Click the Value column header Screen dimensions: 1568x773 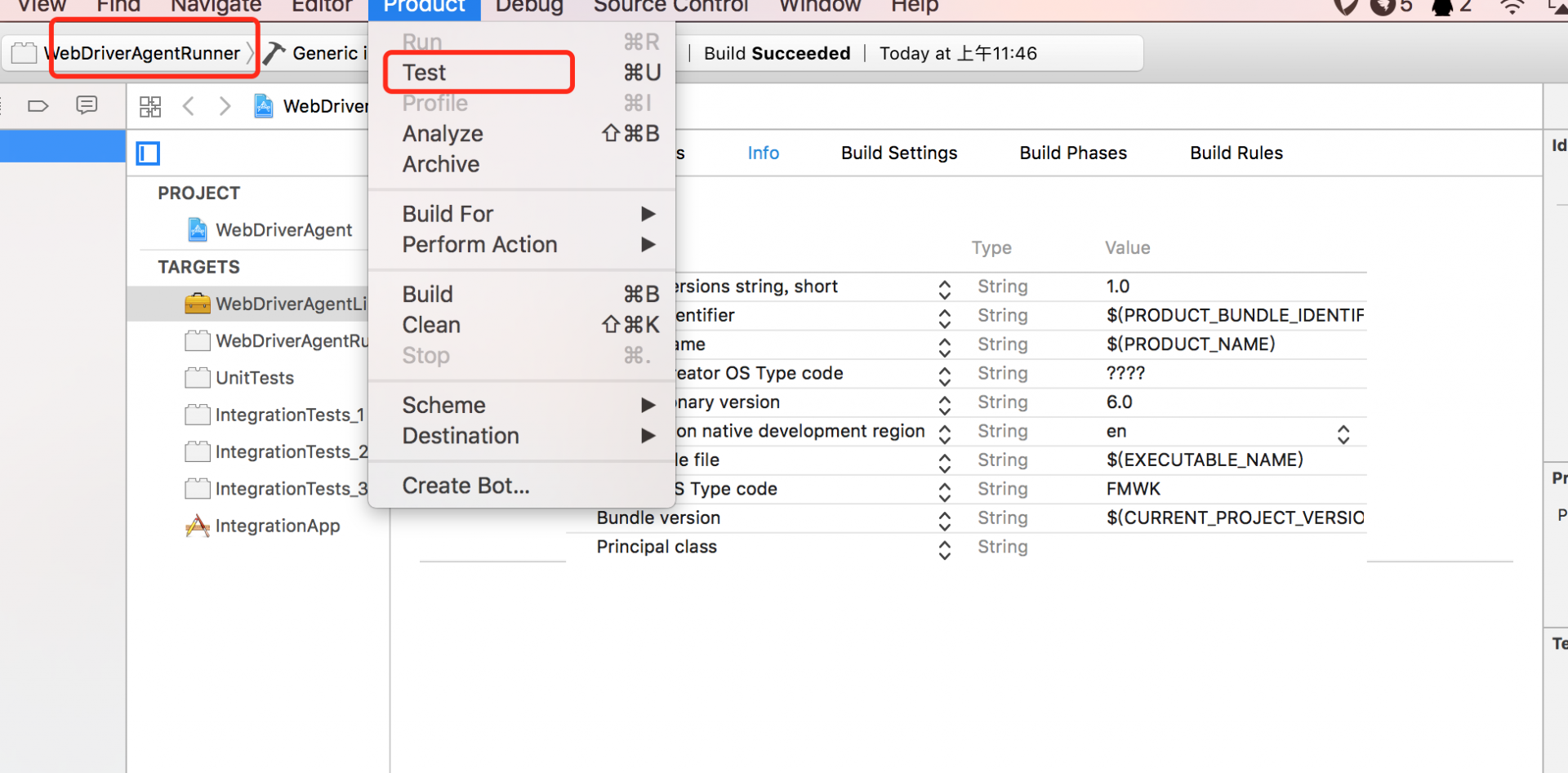tap(1128, 248)
